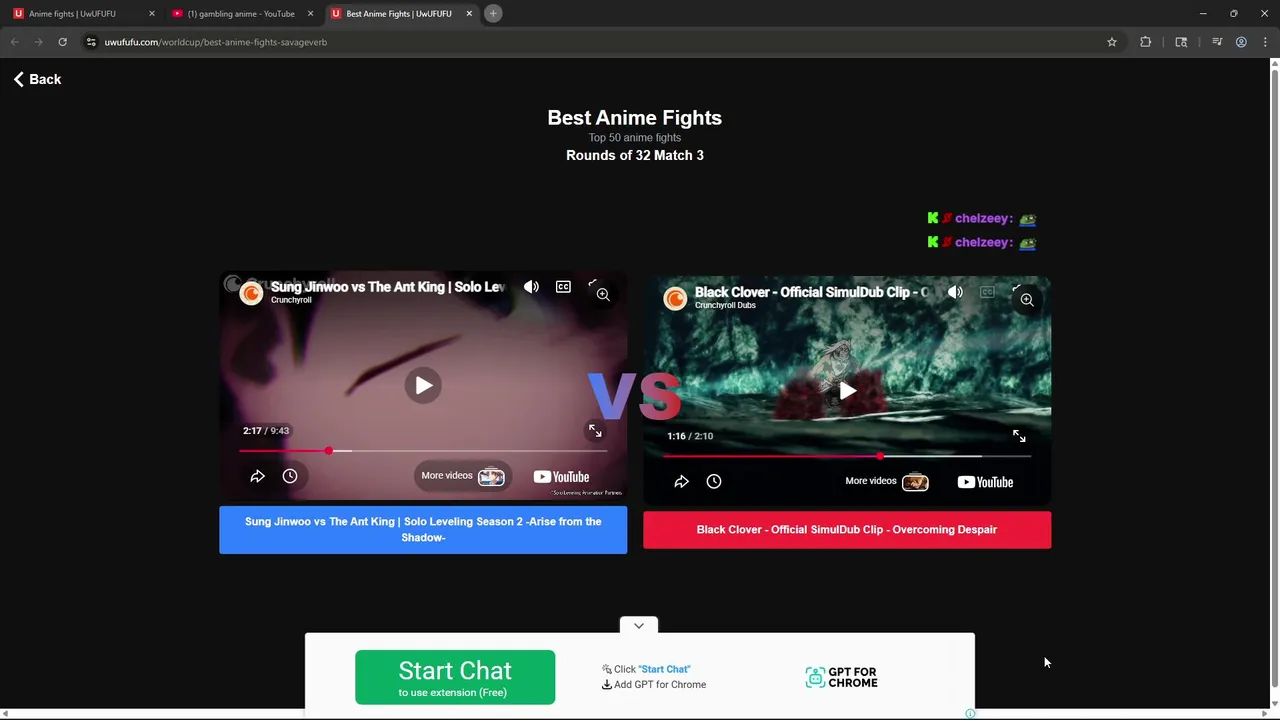Close the Best Anime Fights tab

(x=468, y=14)
